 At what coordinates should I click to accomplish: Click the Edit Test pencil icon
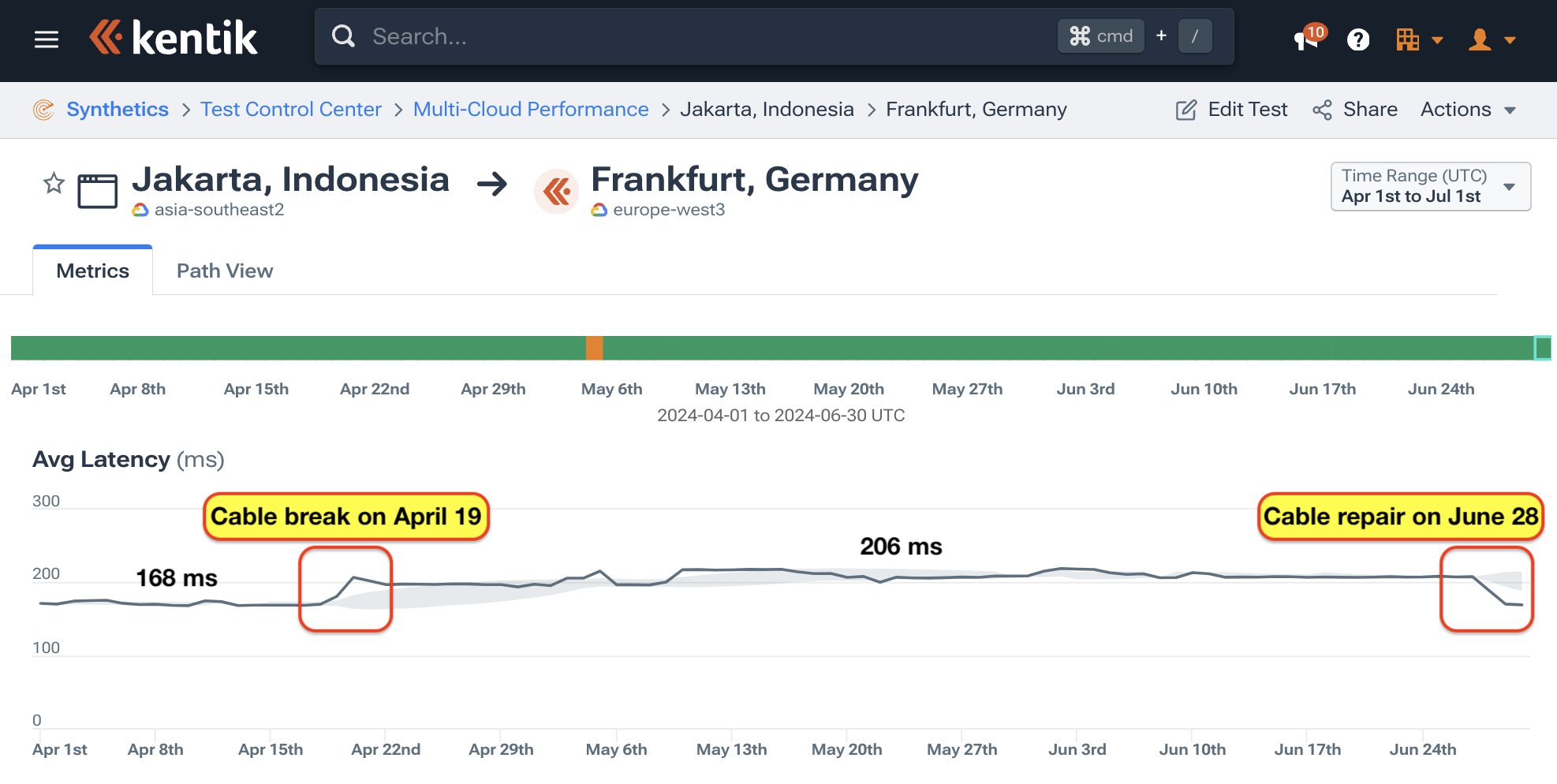1185,110
